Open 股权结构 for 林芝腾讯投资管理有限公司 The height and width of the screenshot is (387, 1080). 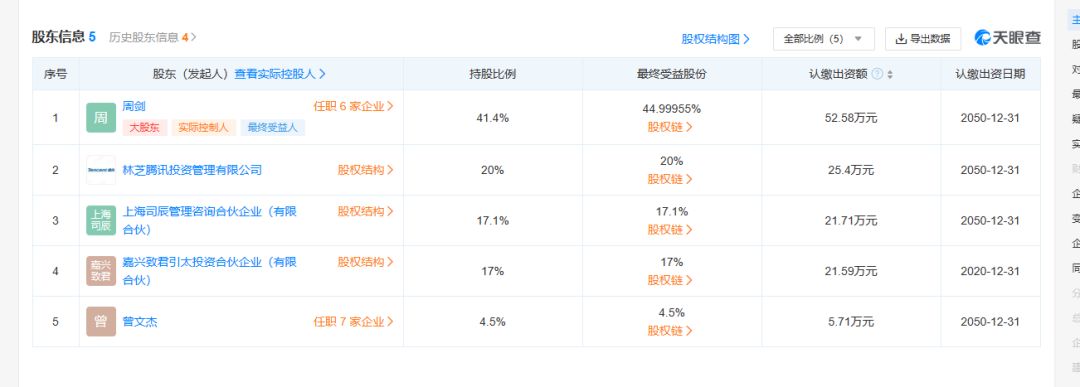pos(365,170)
